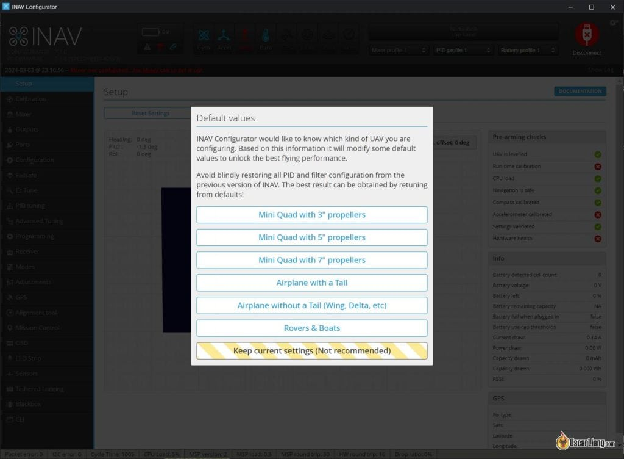Click red cross for Run time calibration
Image resolution: width=624 pixels, height=459 pixels.
coord(598,166)
